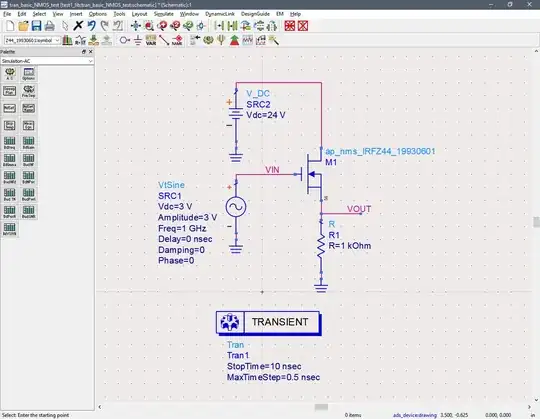
Task: Click the VAR variable equation icon
Action: (x=151, y=40)
